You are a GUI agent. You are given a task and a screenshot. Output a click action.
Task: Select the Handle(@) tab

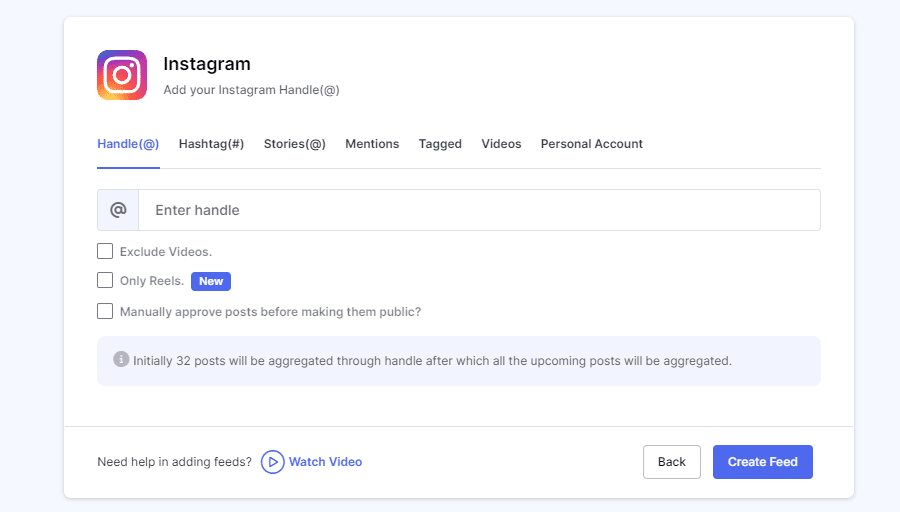tap(128, 144)
